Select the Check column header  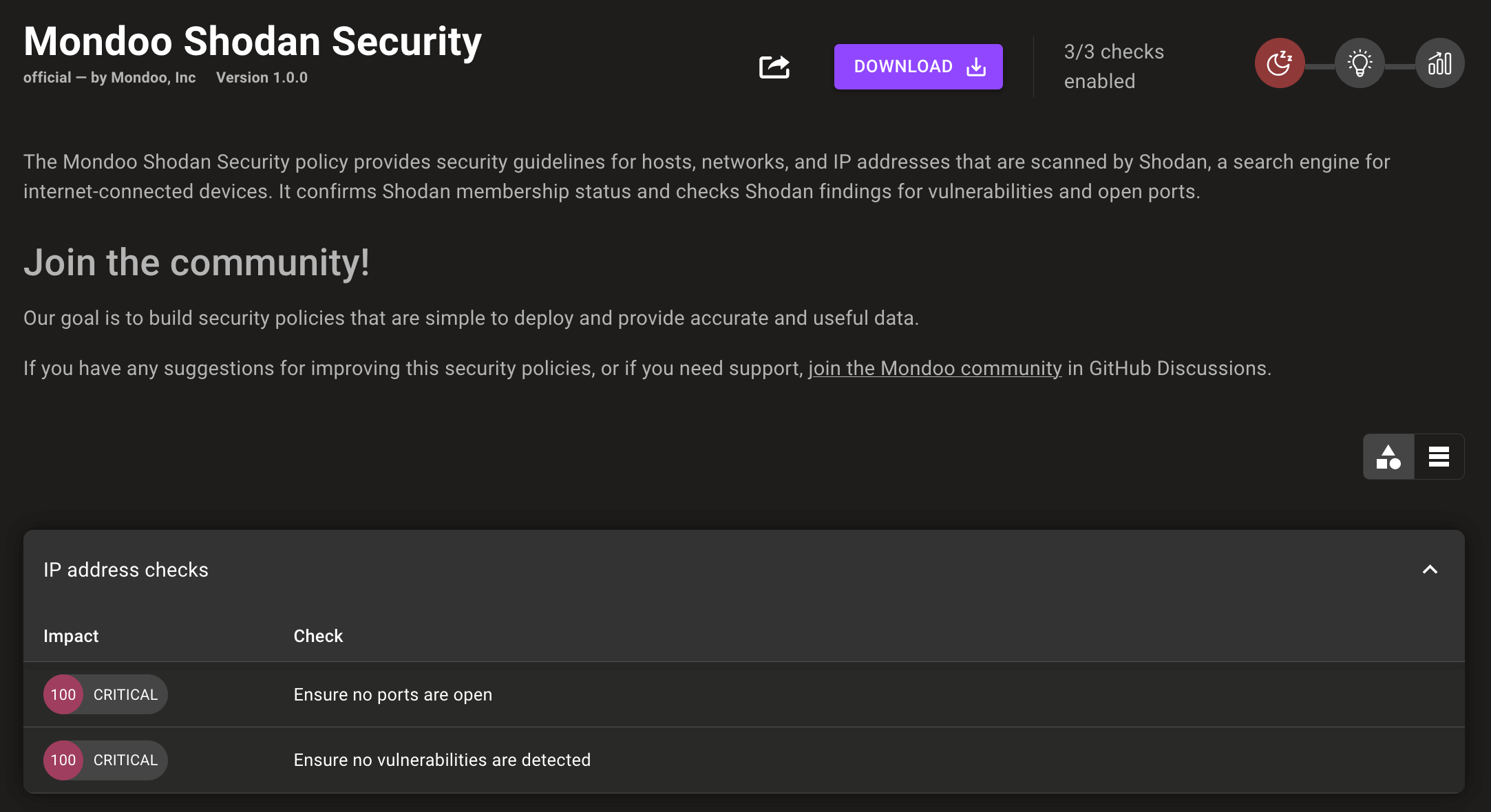[317, 636]
